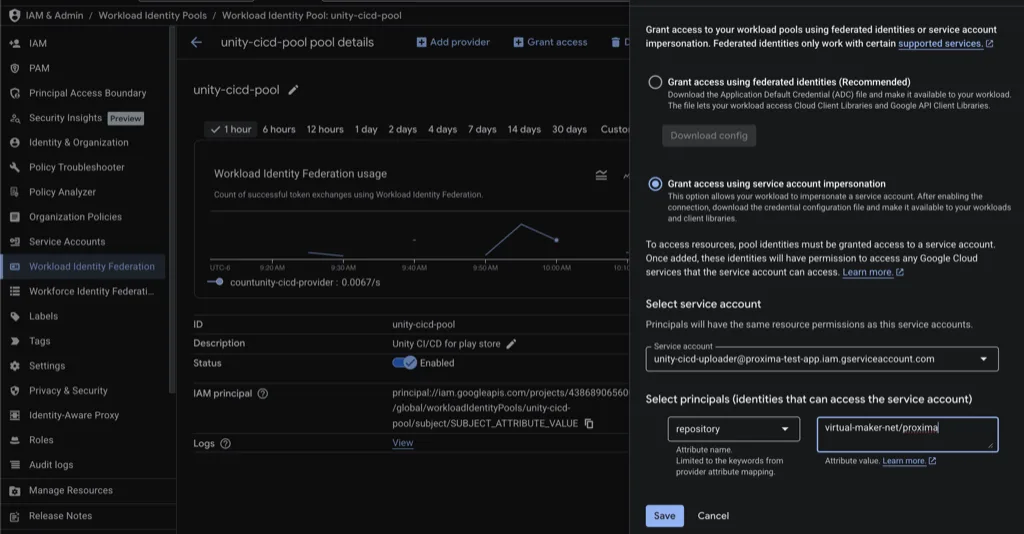Edit pool name with pencil icon

[x=293, y=90]
